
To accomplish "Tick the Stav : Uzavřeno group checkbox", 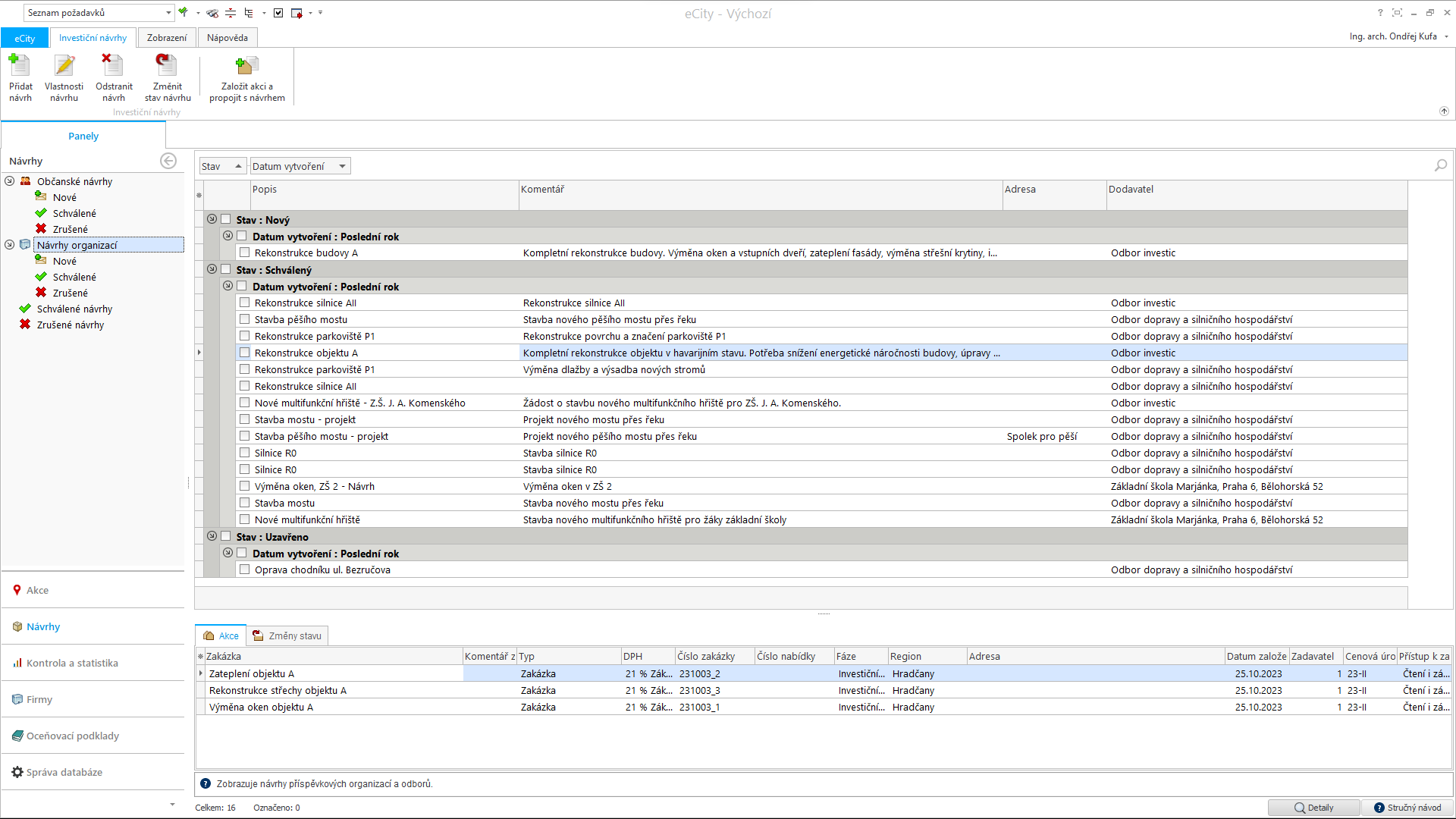I will (x=225, y=536).
